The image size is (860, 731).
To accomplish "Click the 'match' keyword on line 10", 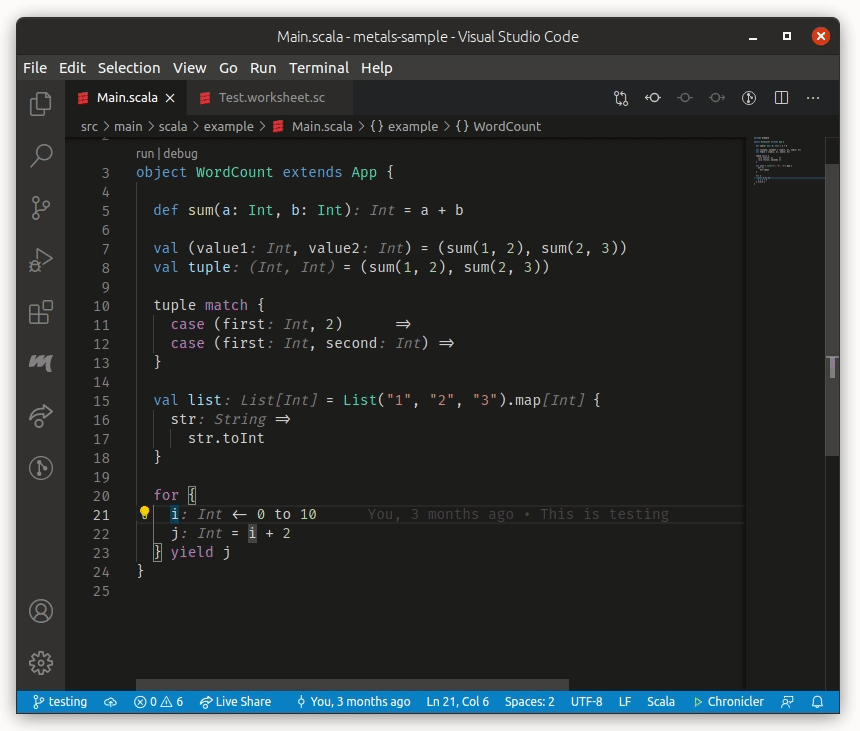I will click(x=226, y=305).
